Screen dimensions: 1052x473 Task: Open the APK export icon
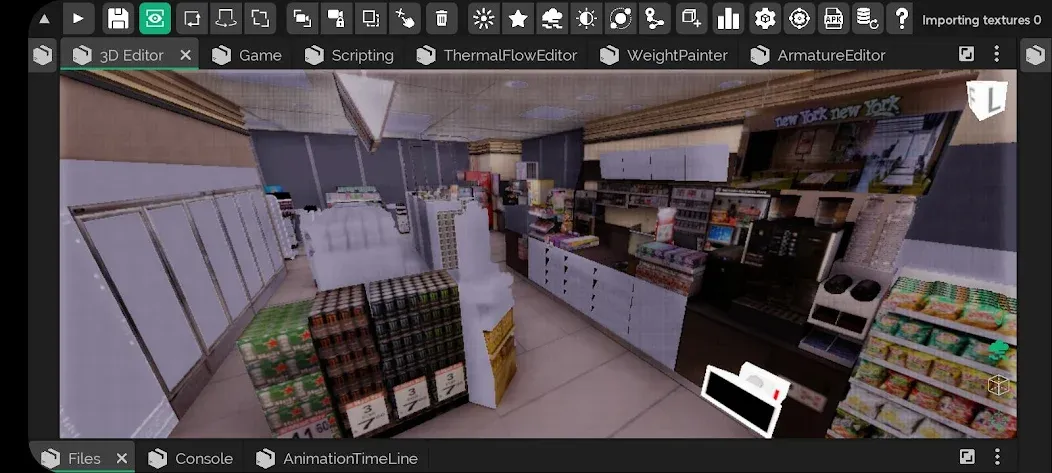(832, 18)
